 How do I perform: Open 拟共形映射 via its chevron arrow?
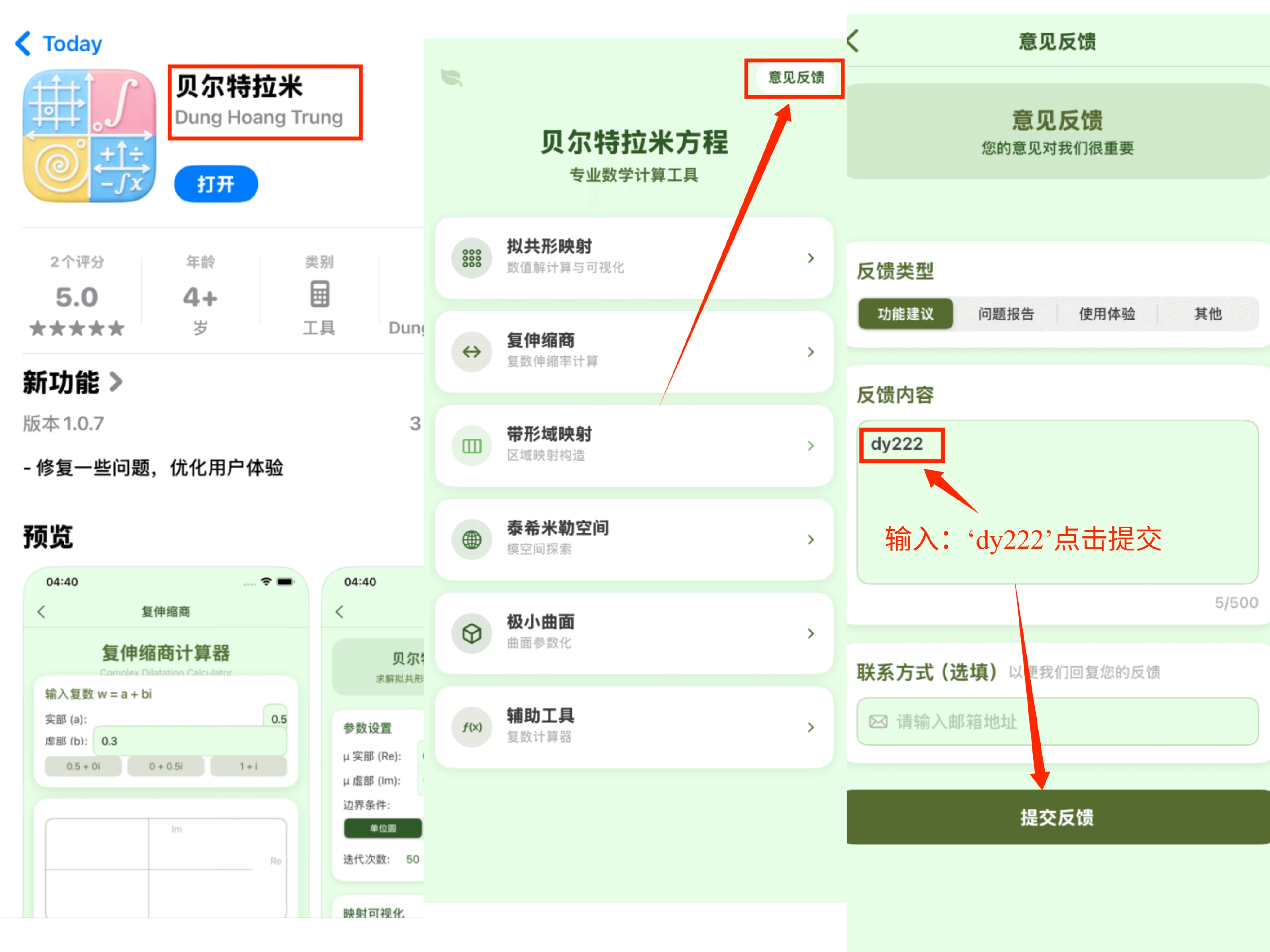pyautogui.click(x=810, y=258)
